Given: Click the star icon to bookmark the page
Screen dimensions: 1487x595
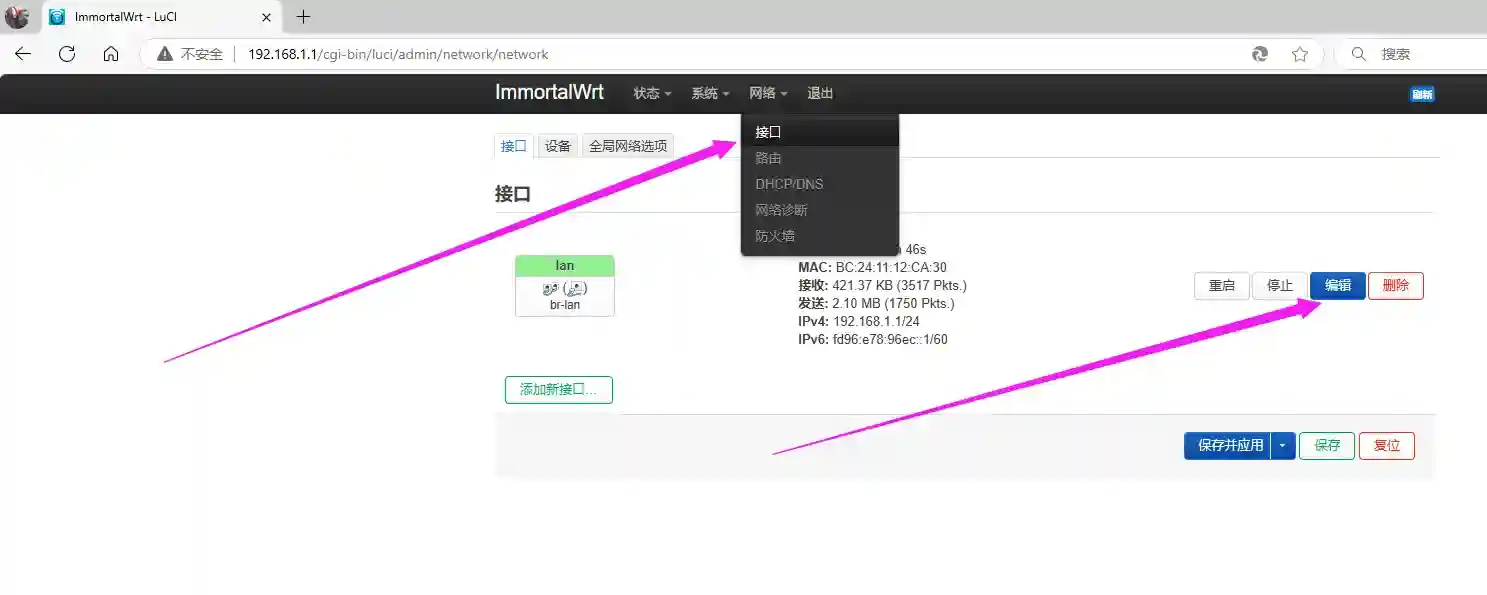Looking at the screenshot, I should coord(1299,54).
